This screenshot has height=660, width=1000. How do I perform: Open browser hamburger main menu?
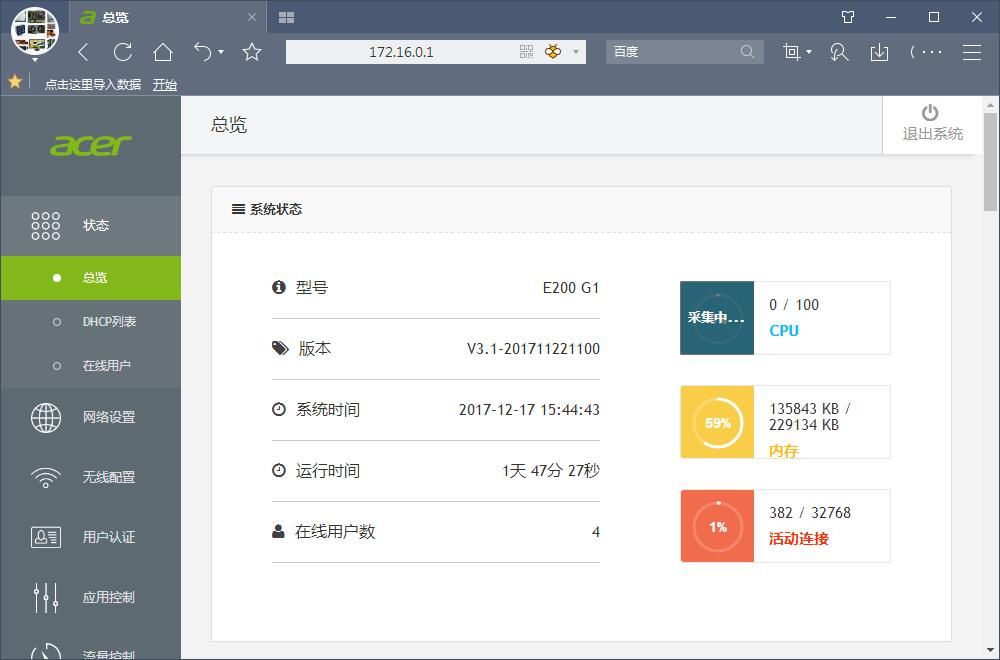point(971,52)
